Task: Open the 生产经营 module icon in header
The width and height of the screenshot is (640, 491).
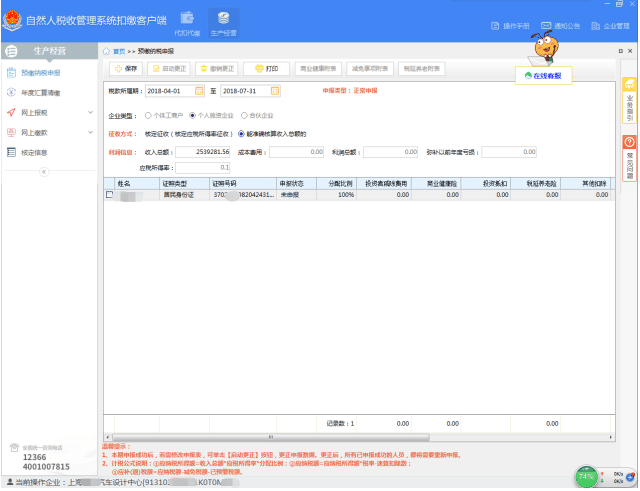Action: point(223,24)
